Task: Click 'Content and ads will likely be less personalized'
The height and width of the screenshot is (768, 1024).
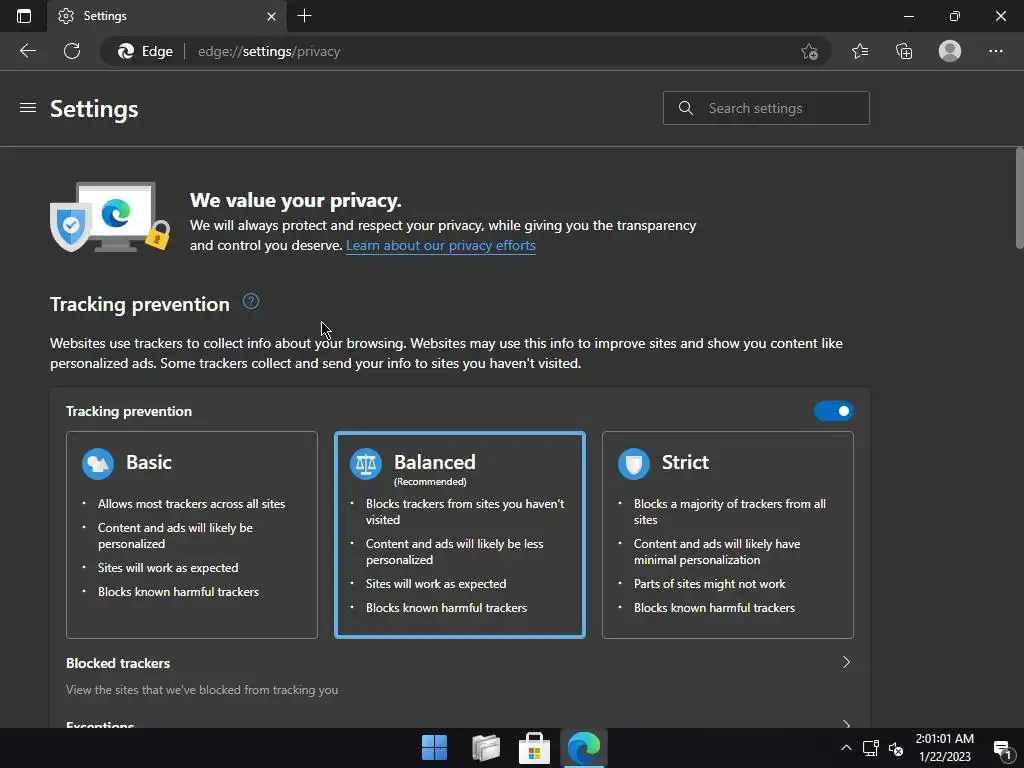Action: tap(455, 552)
